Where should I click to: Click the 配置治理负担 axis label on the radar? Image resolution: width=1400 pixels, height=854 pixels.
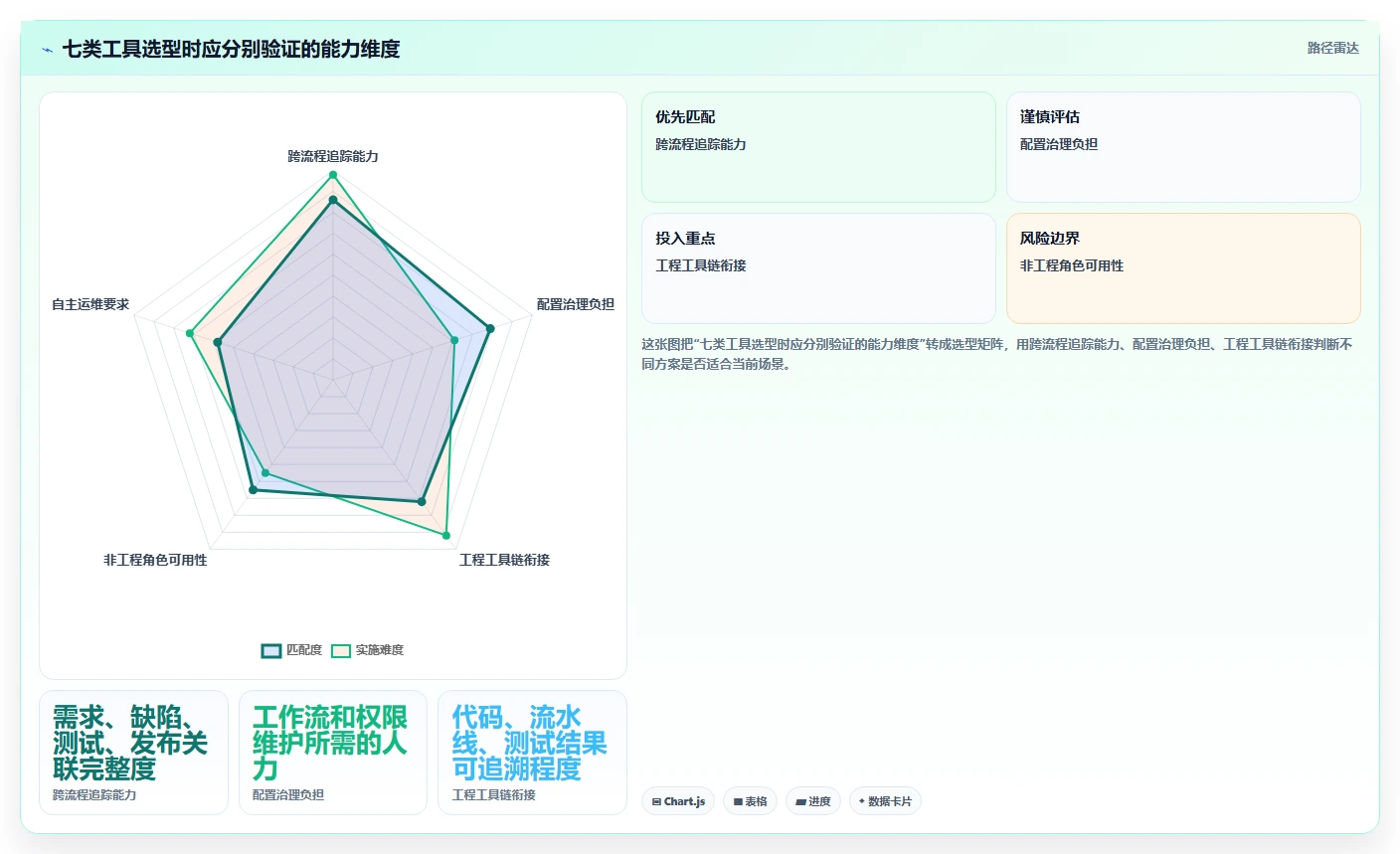tap(576, 304)
